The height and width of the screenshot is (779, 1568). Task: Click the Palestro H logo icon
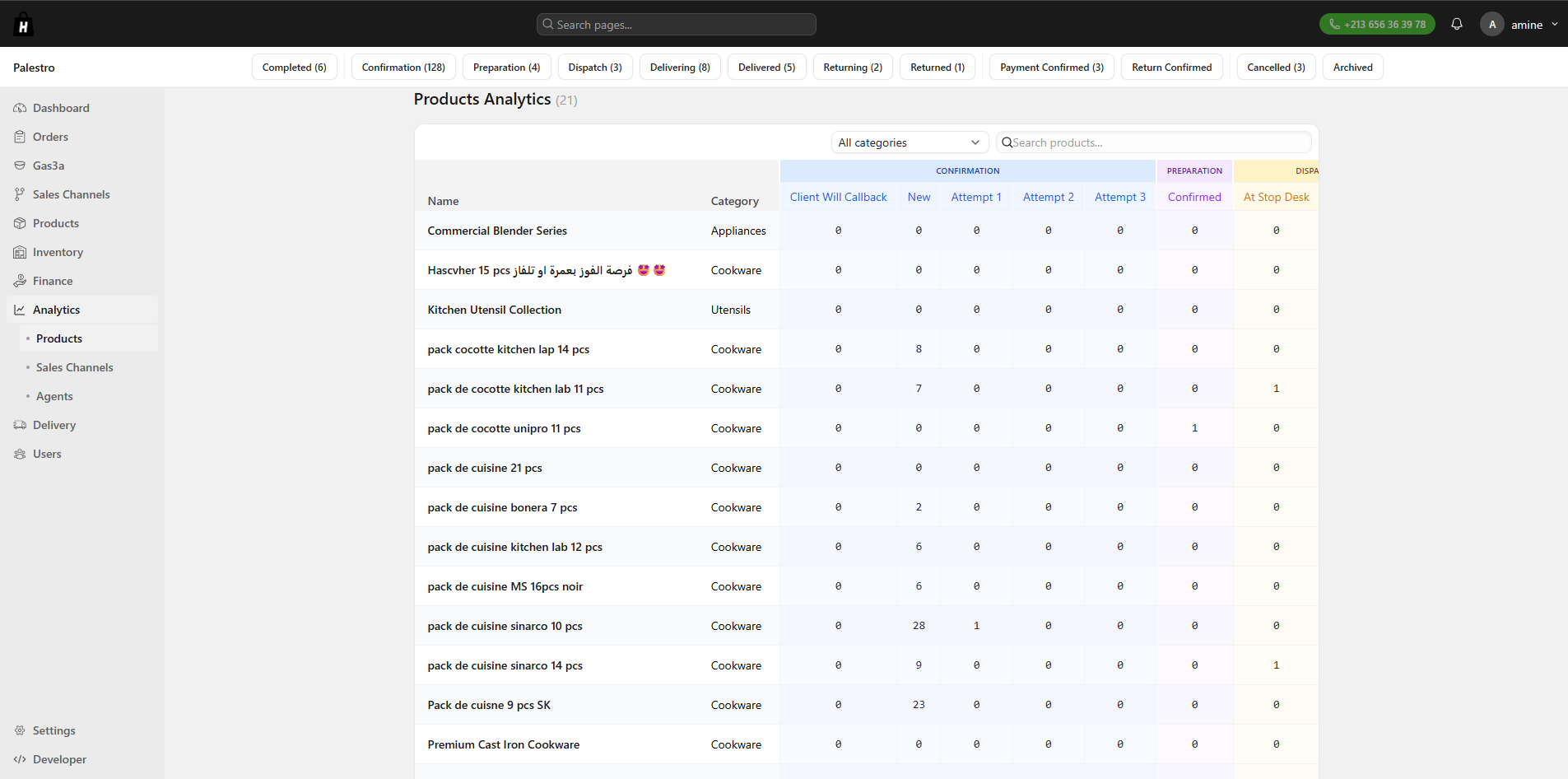coord(23,24)
